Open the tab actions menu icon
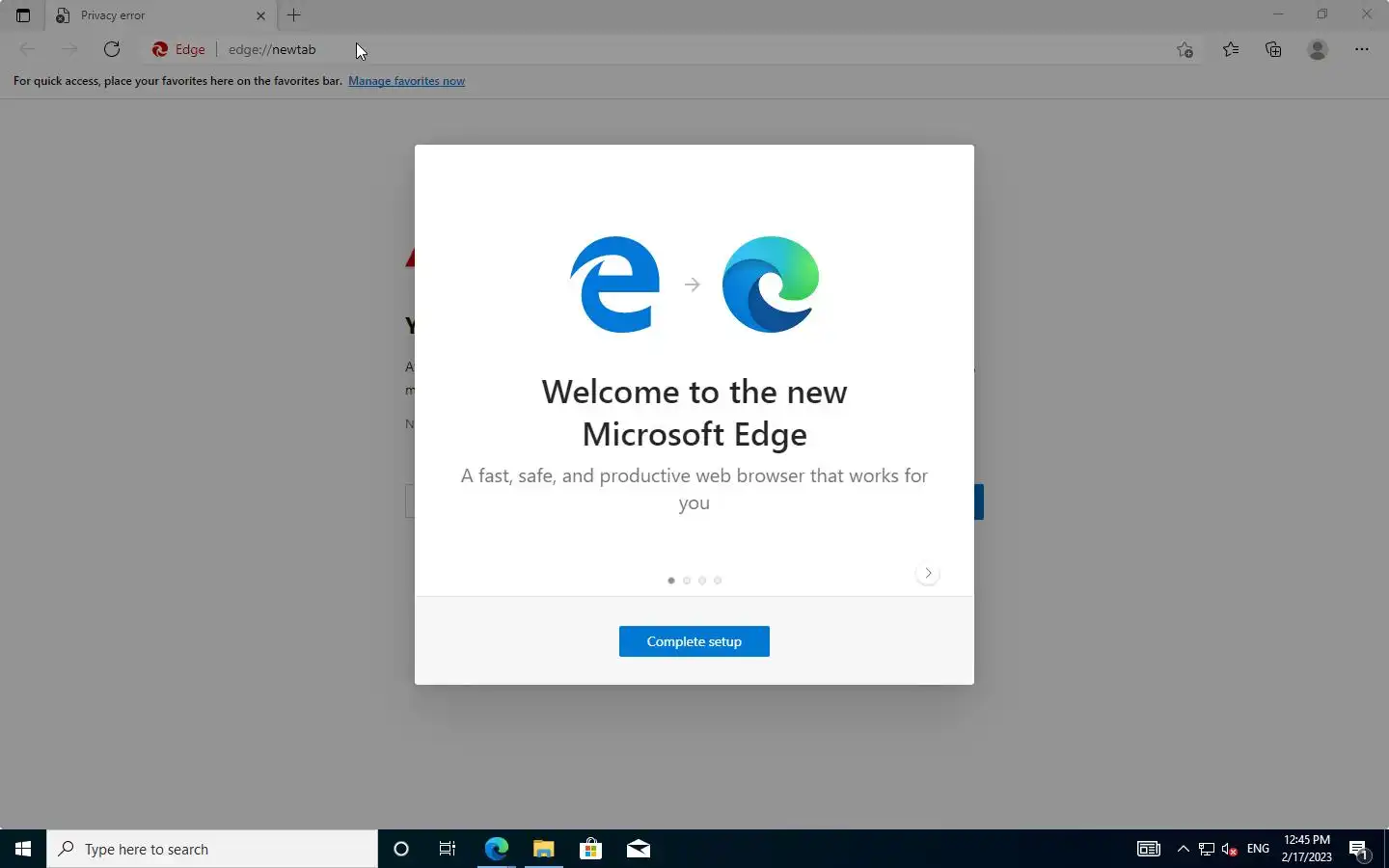 coord(23,15)
